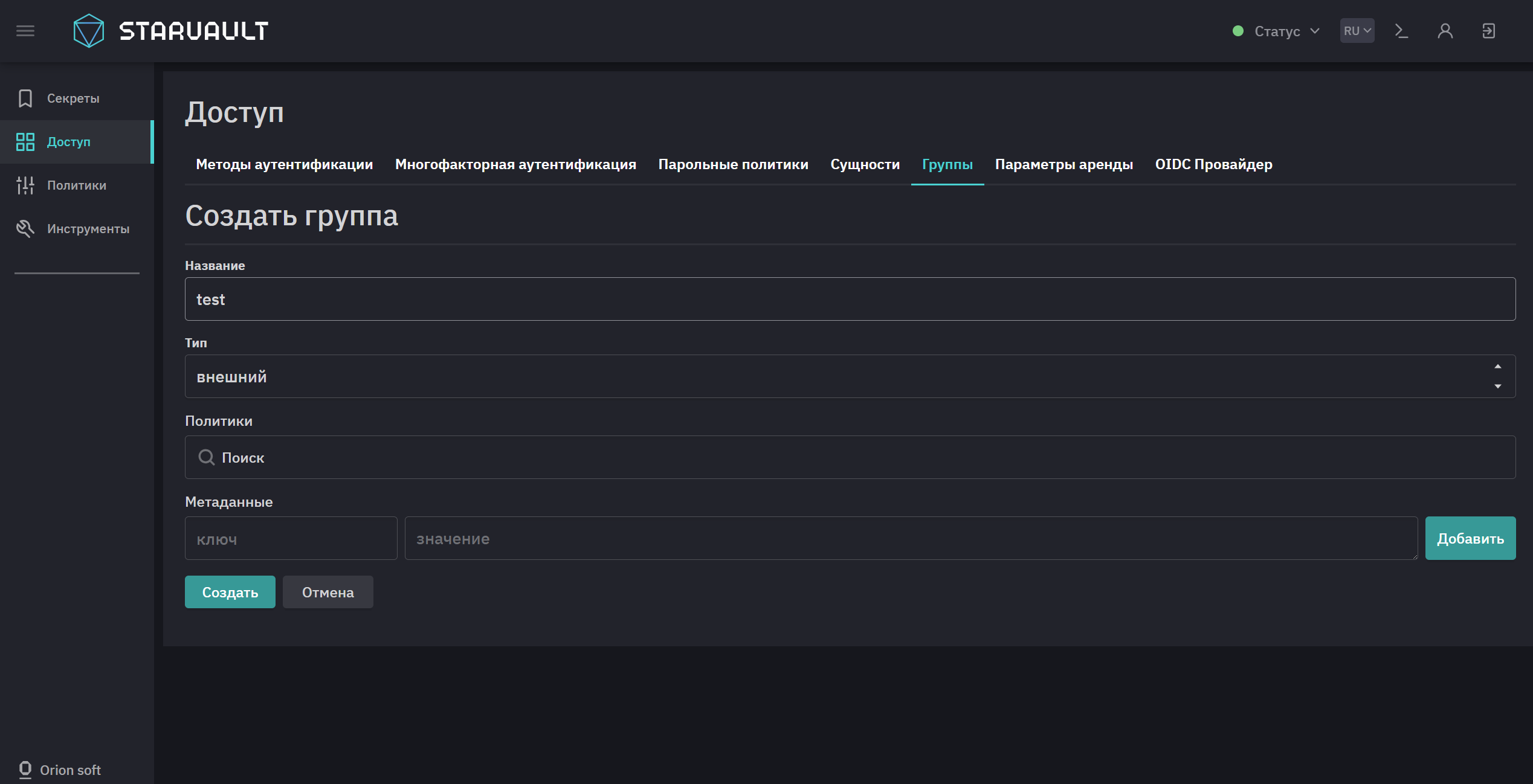Screen dimensions: 1533x784
Task: Click the Создать button
Action: [230, 592]
